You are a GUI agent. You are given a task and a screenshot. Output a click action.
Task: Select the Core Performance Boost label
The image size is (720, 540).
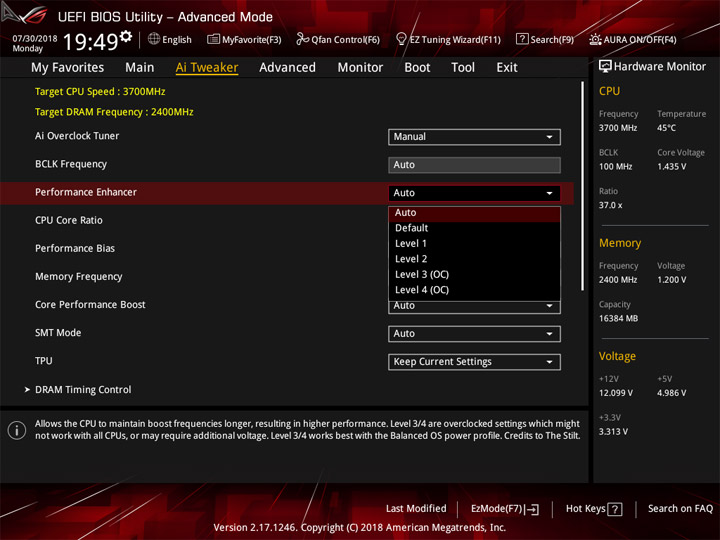90,305
